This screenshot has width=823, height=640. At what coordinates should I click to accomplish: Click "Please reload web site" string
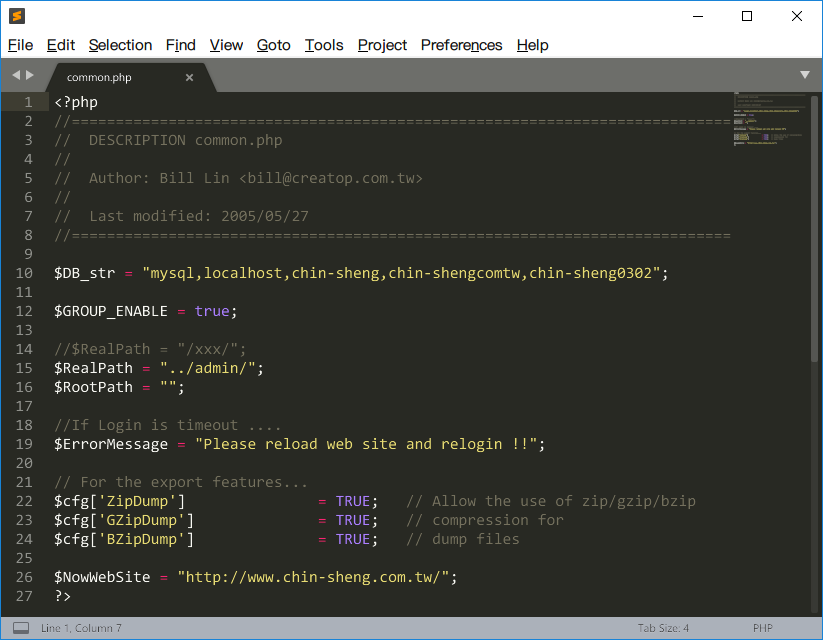click(x=366, y=444)
